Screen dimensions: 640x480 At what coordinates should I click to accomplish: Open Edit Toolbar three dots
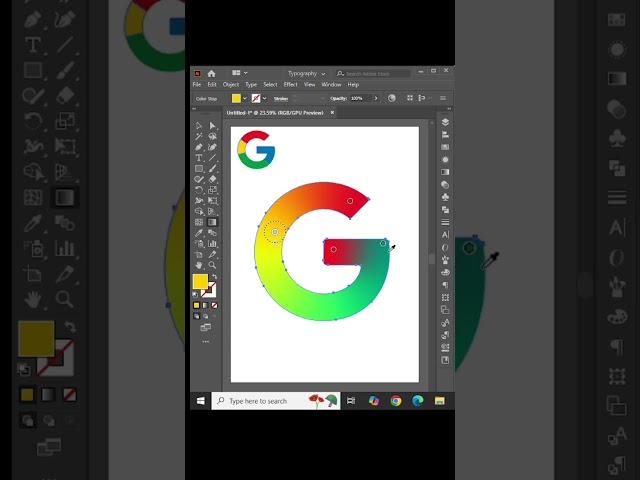pos(206,342)
